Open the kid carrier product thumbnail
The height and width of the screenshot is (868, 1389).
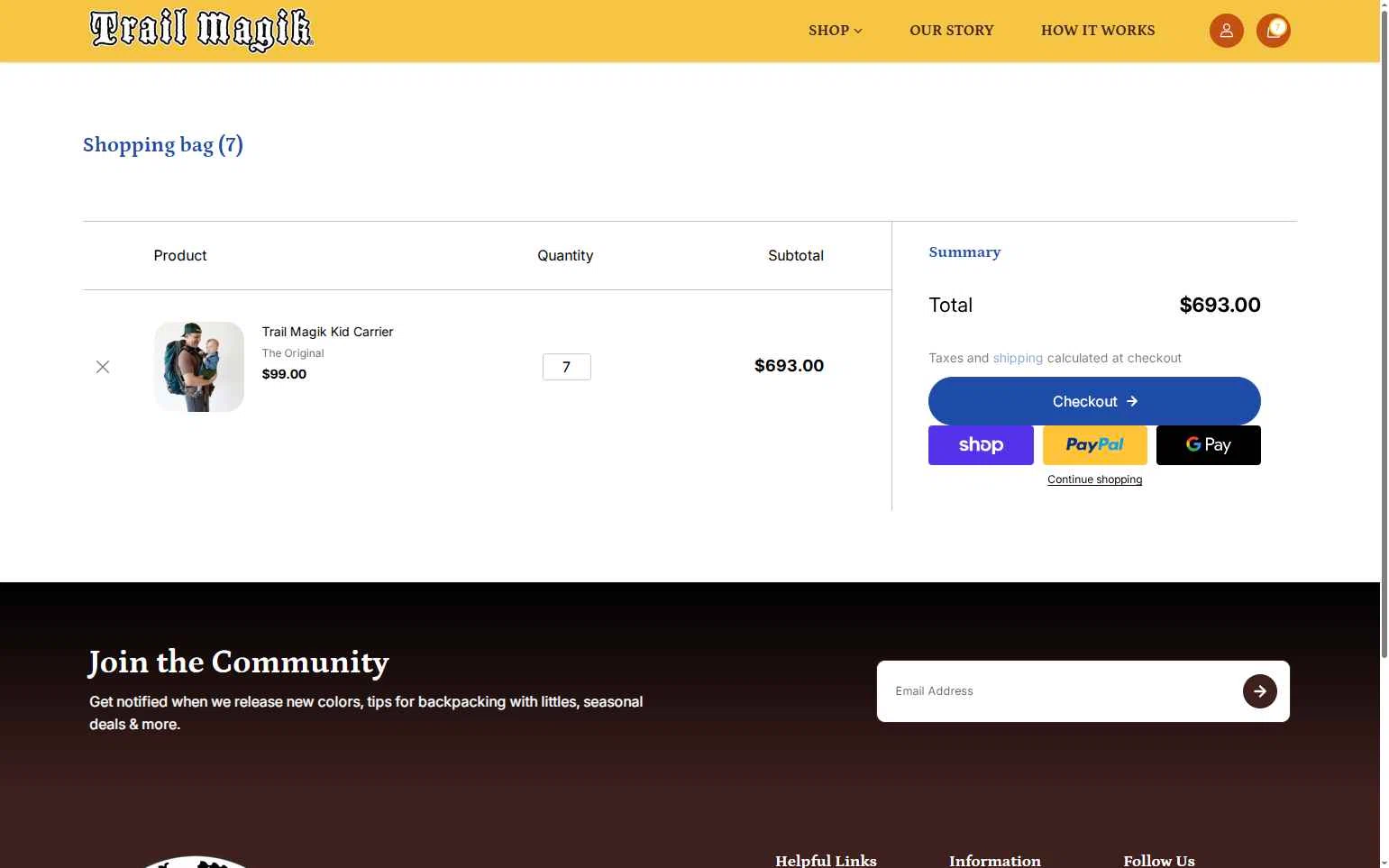coord(198,367)
